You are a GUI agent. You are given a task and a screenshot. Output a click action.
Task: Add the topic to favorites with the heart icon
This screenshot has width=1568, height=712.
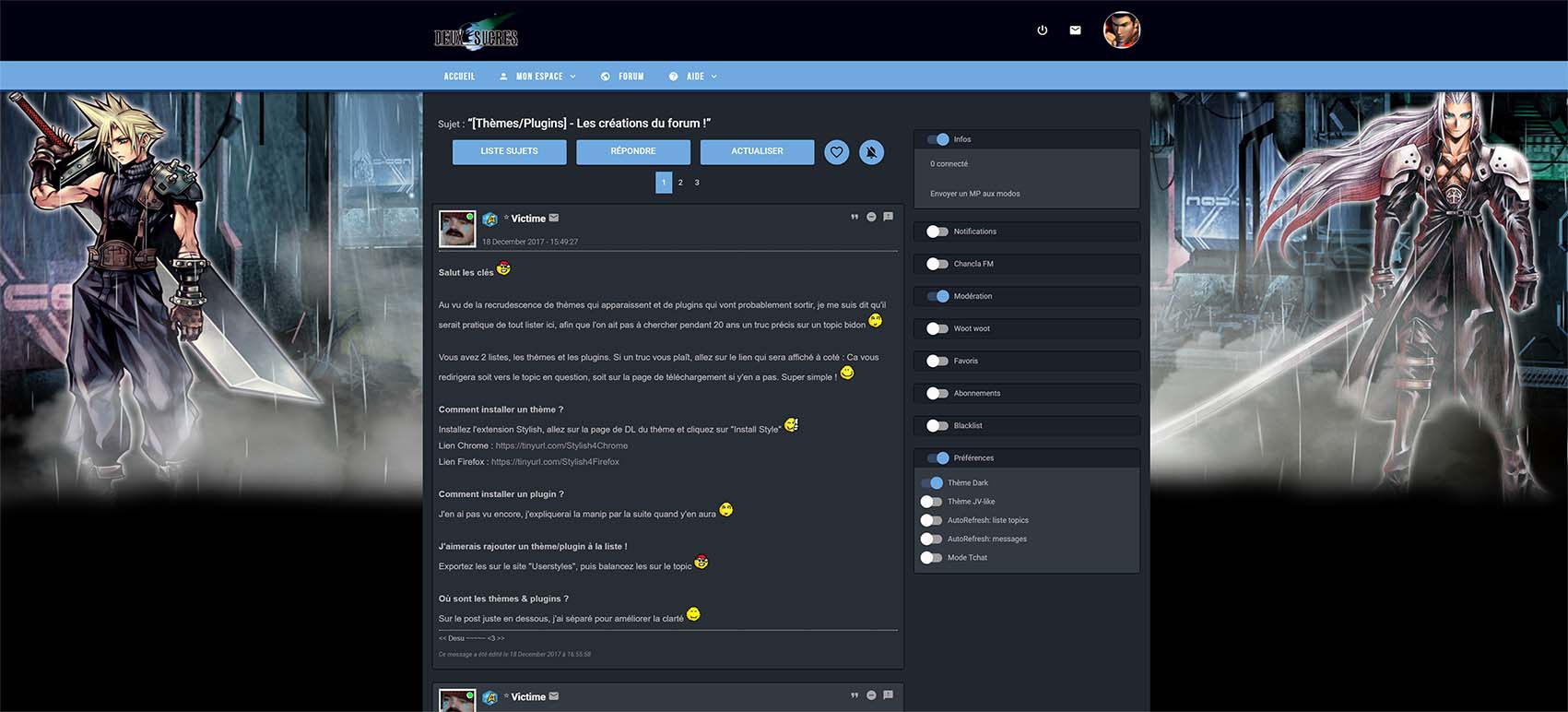836,152
